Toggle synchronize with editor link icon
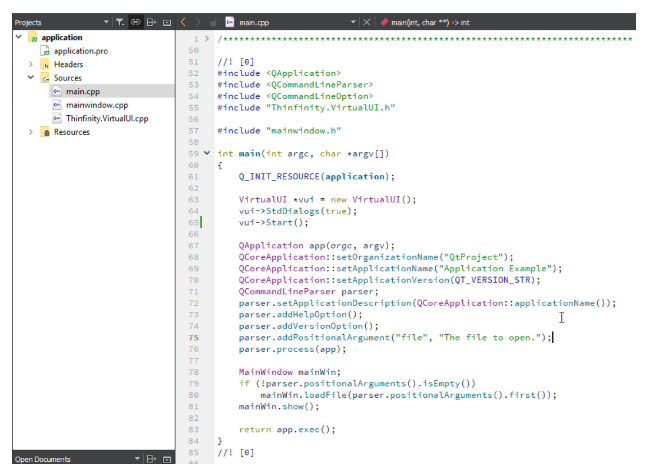The width and height of the screenshot is (652, 470). pos(136,22)
